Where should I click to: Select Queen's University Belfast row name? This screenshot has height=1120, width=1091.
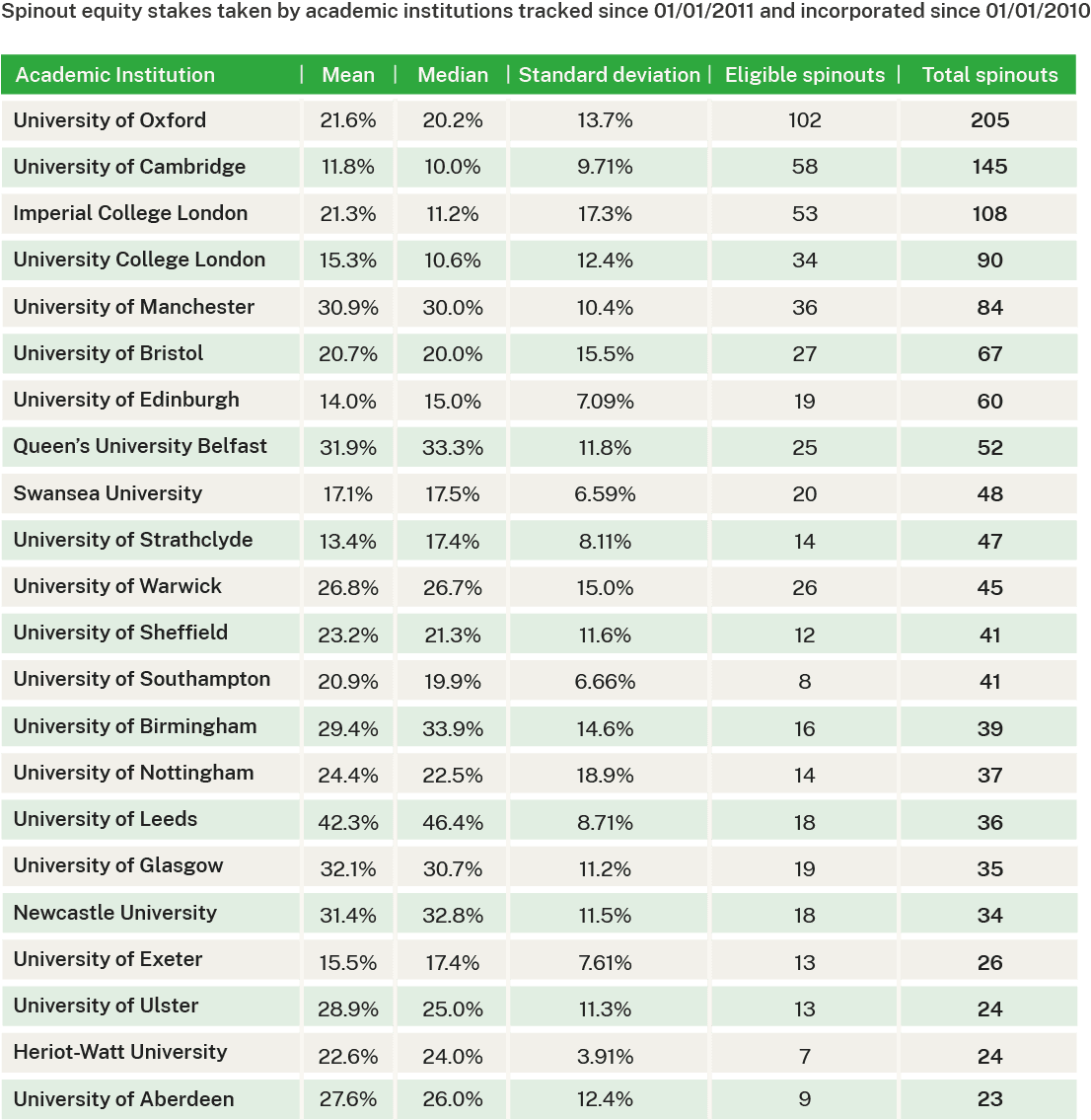point(140,446)
